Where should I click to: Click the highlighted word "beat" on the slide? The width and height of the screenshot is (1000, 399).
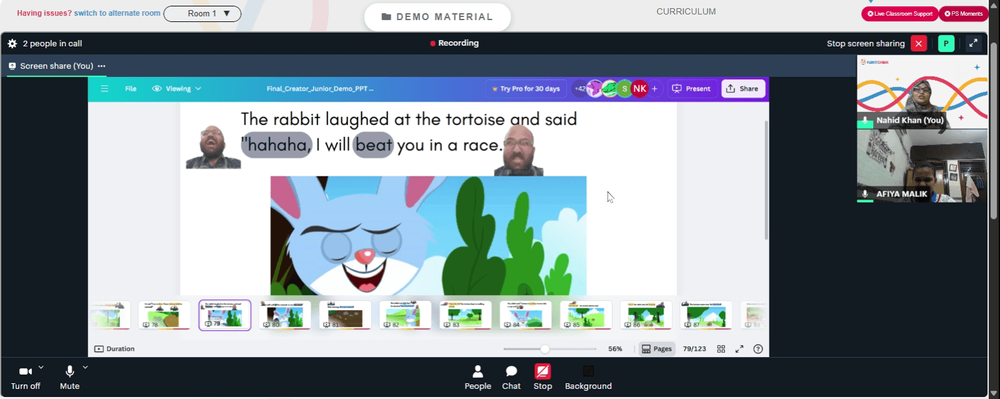(x=374, y=145)
